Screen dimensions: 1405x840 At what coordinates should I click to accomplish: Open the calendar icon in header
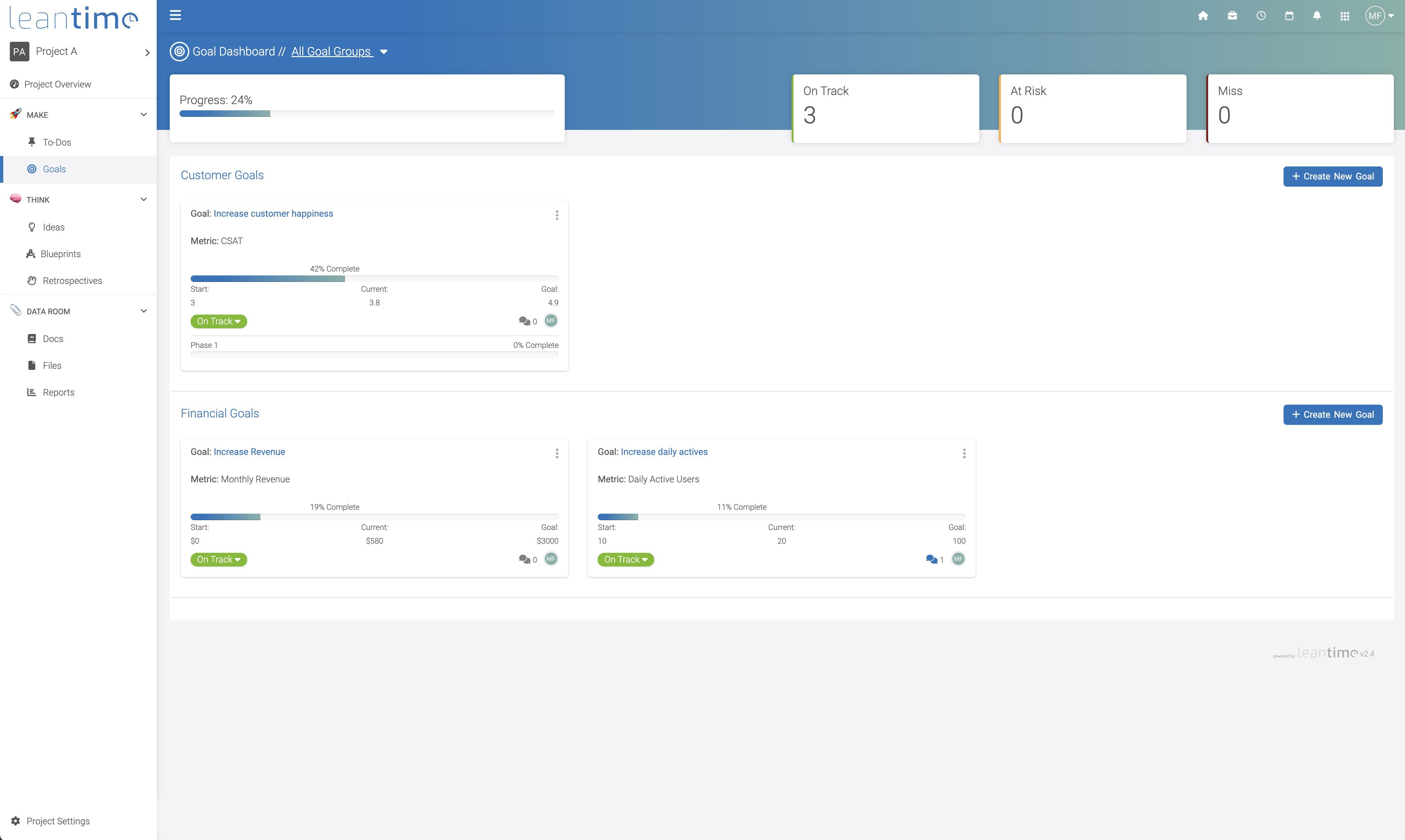[1289, 16]
